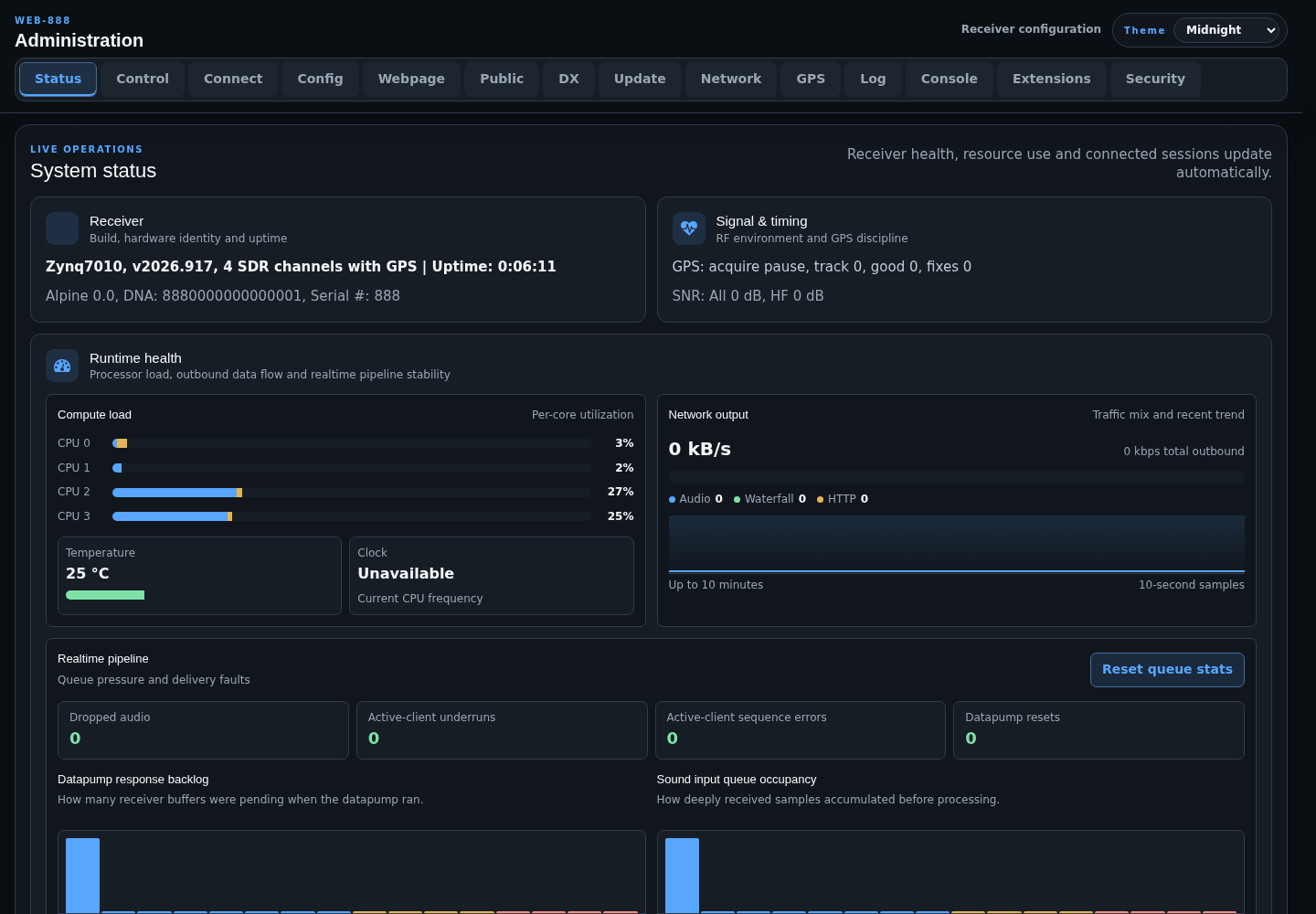1316x914 pixels.
Task: Click the Active-client underruns counter card
Action: coord(502,730)
